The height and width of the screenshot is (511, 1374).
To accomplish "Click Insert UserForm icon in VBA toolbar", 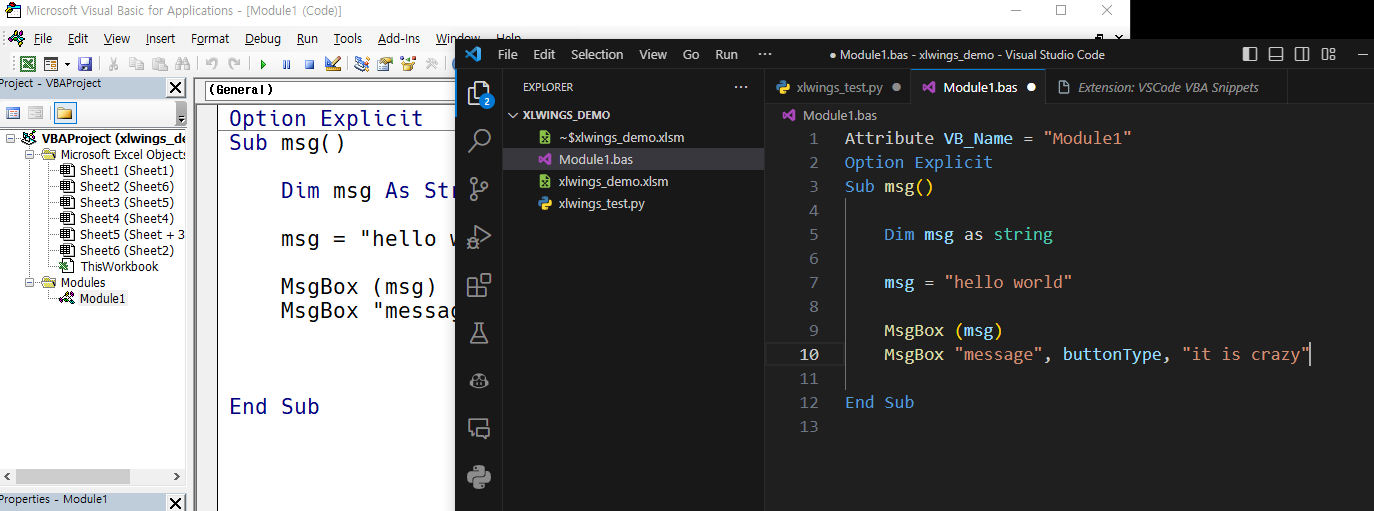I will (50, 64).
